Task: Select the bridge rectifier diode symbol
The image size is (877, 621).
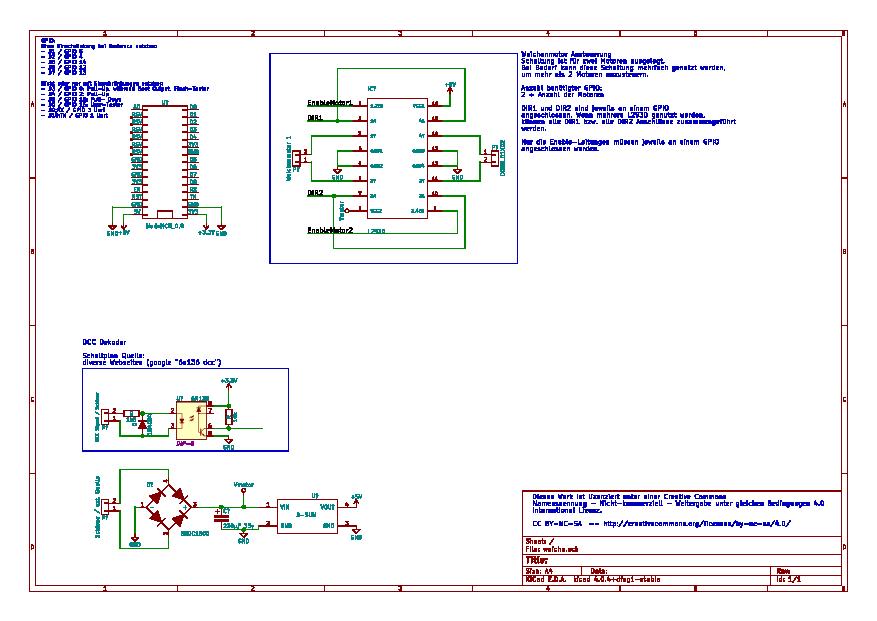Action: (x=168, y=507)
